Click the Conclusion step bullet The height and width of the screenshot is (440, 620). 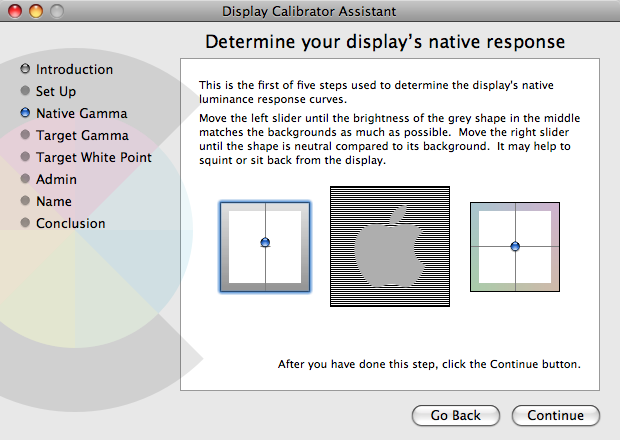(25, 224)
